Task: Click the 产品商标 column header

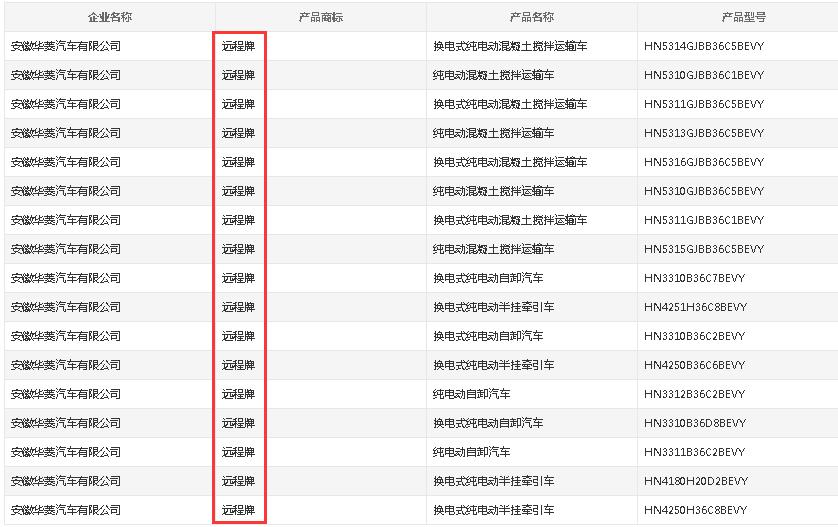Action: (x=321, y=17)
